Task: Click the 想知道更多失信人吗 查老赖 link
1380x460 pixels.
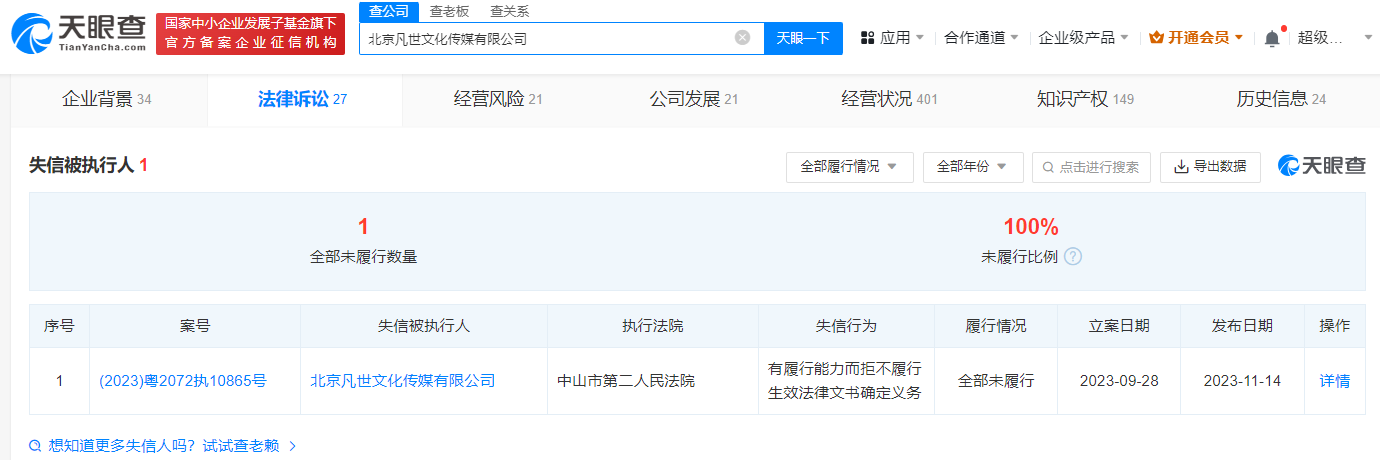Action: (163, 445)
